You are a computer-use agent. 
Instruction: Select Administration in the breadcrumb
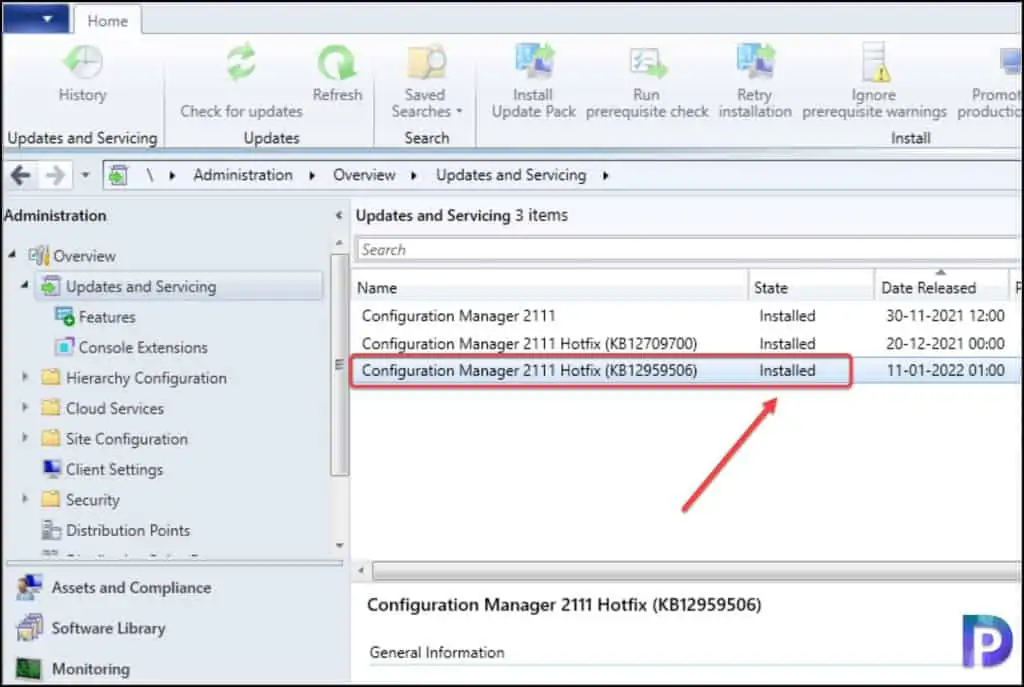click(x=243, y=175)
